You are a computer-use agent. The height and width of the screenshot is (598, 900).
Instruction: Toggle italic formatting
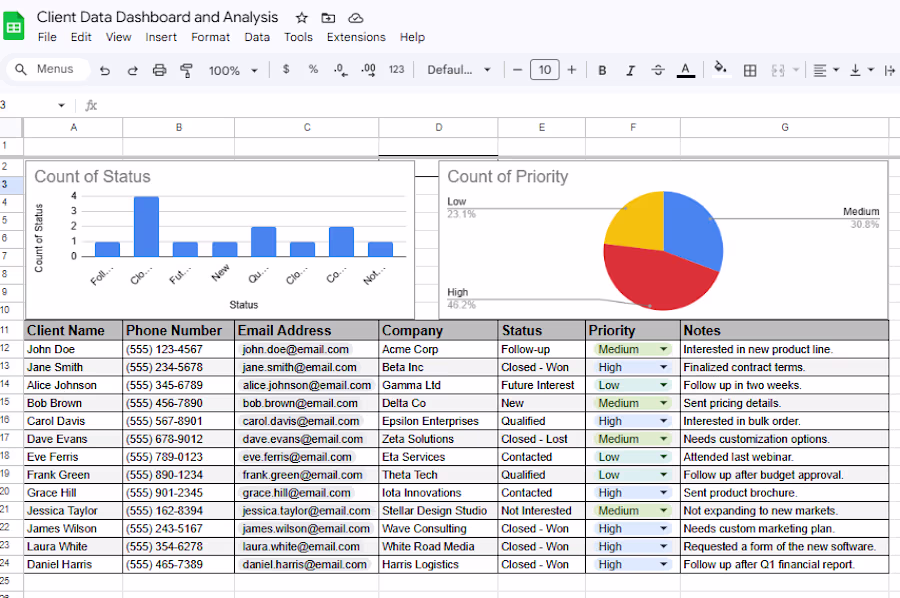pyautogui.click(x=630, y=70)
